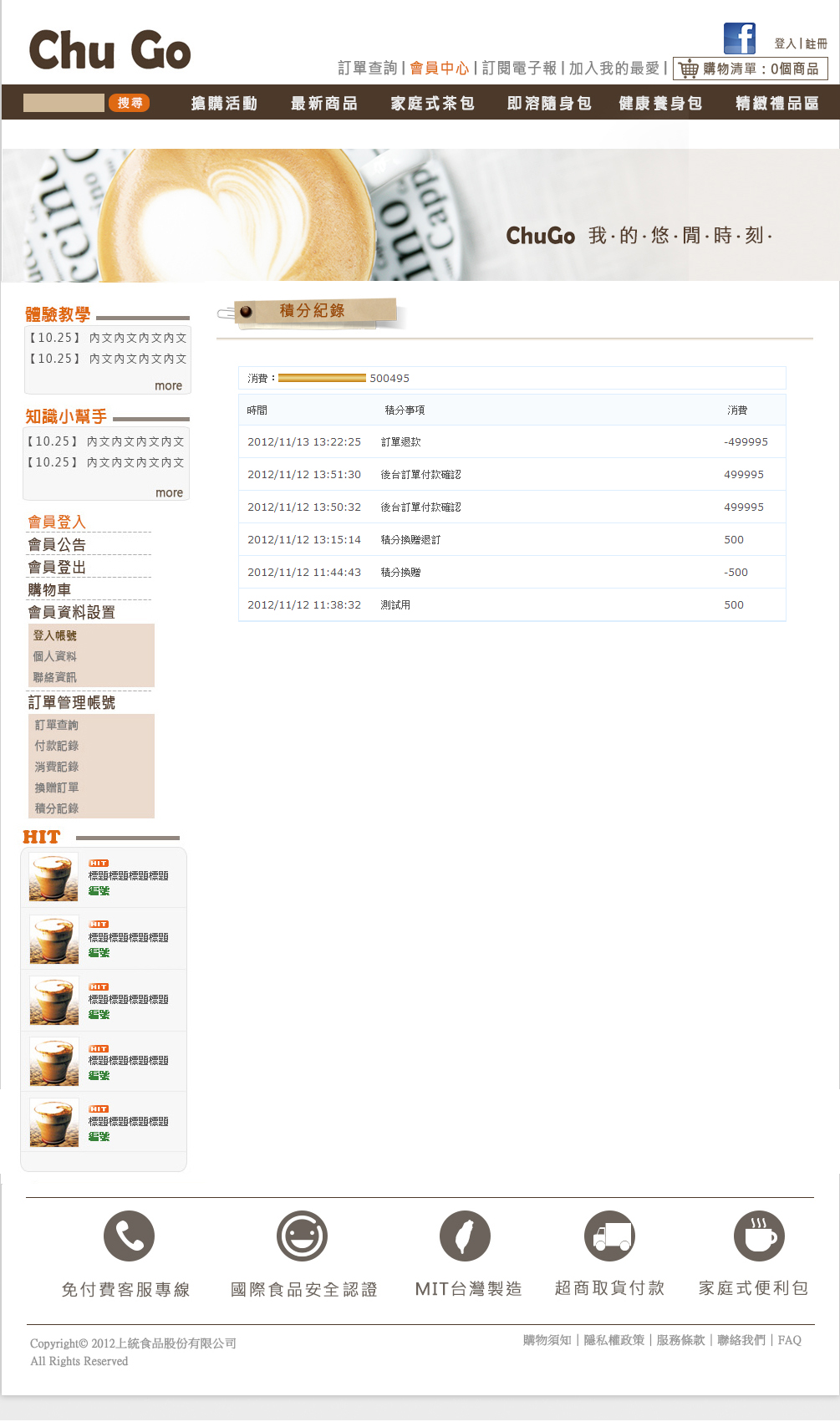Open 最新商品 in navigation bar

point(324,104)
